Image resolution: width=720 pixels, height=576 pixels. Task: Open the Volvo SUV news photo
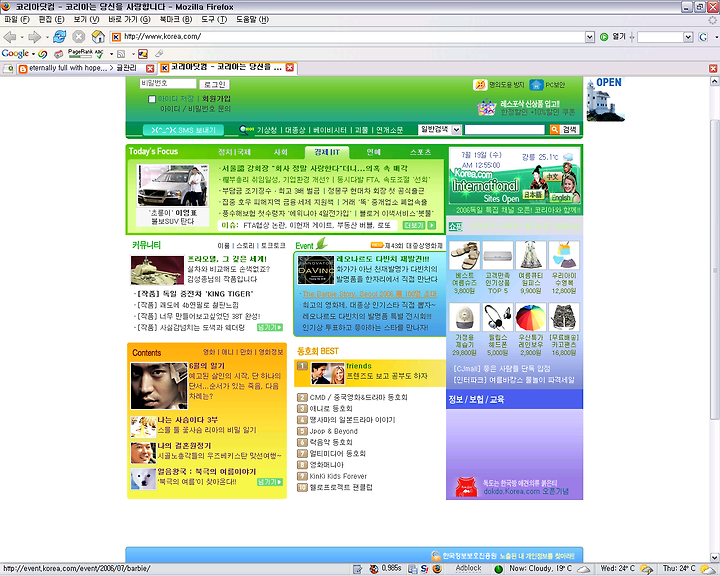[173, 186]
